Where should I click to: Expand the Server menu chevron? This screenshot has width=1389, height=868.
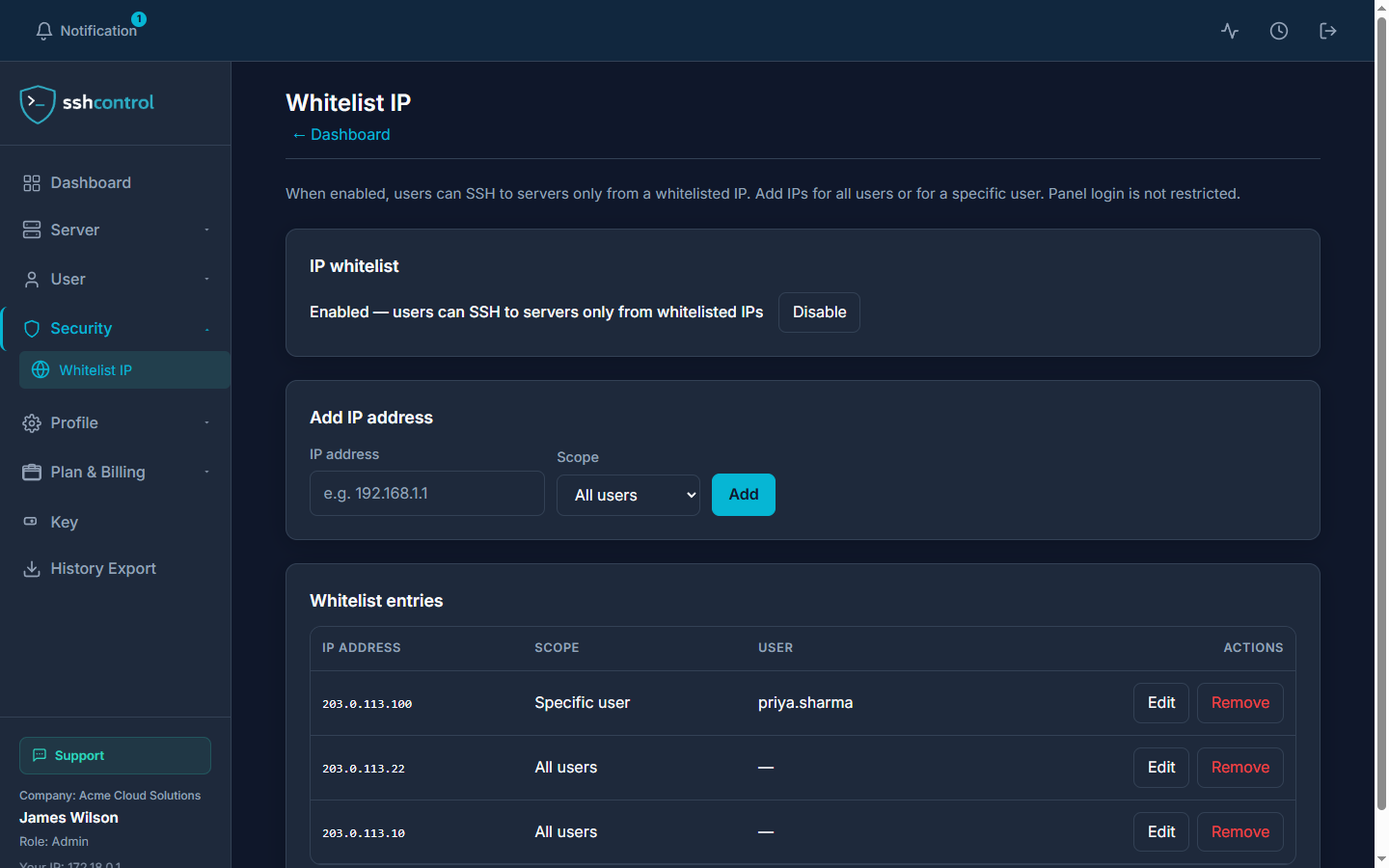pos(206,230)
